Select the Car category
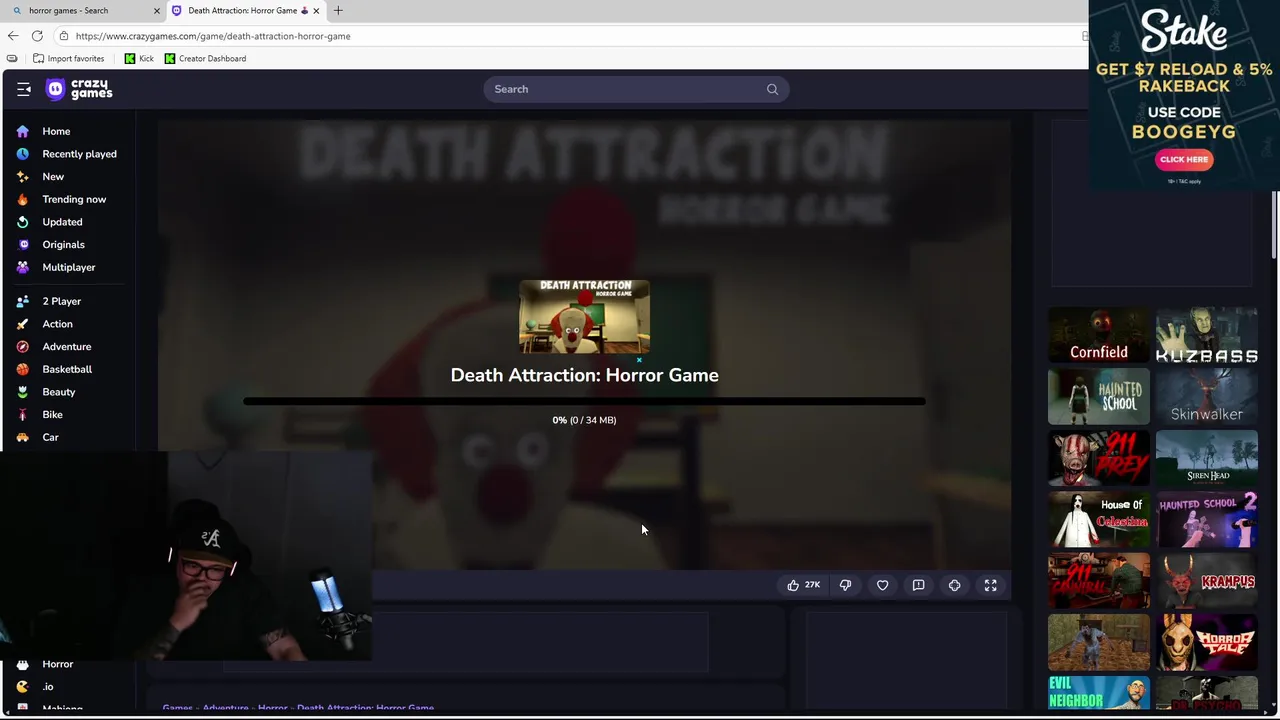This screenshot has width=1280, height=720. click(50, 437)
